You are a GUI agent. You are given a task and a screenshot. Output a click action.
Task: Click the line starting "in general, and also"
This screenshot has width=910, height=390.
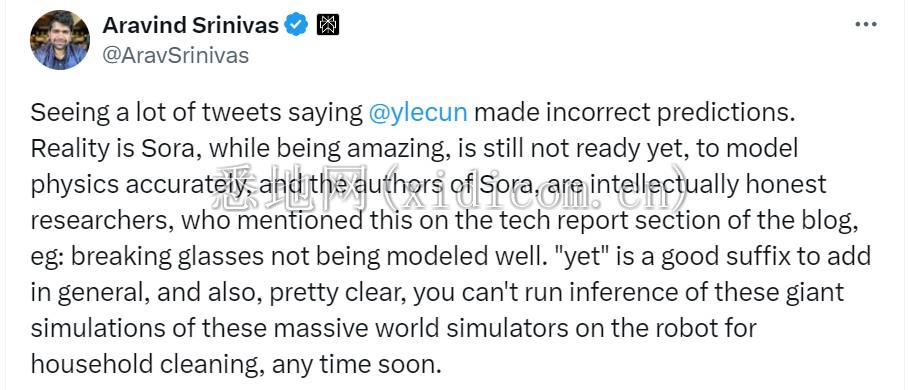[x=437, y=292]
